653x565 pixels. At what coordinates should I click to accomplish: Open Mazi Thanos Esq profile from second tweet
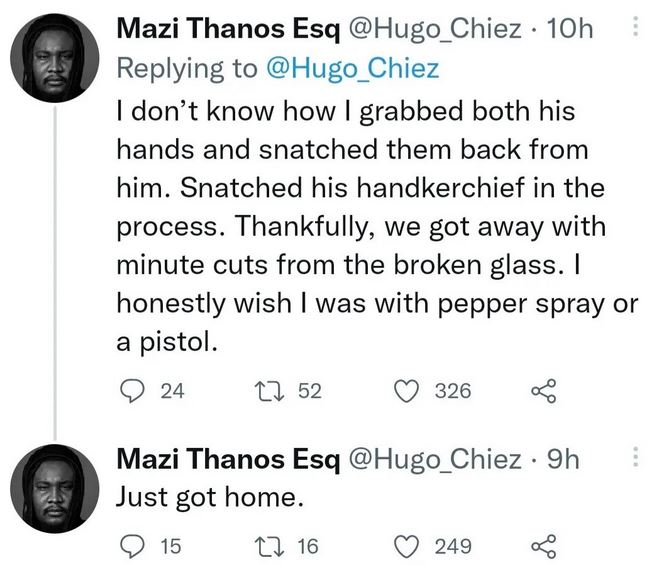click(226, 459)
